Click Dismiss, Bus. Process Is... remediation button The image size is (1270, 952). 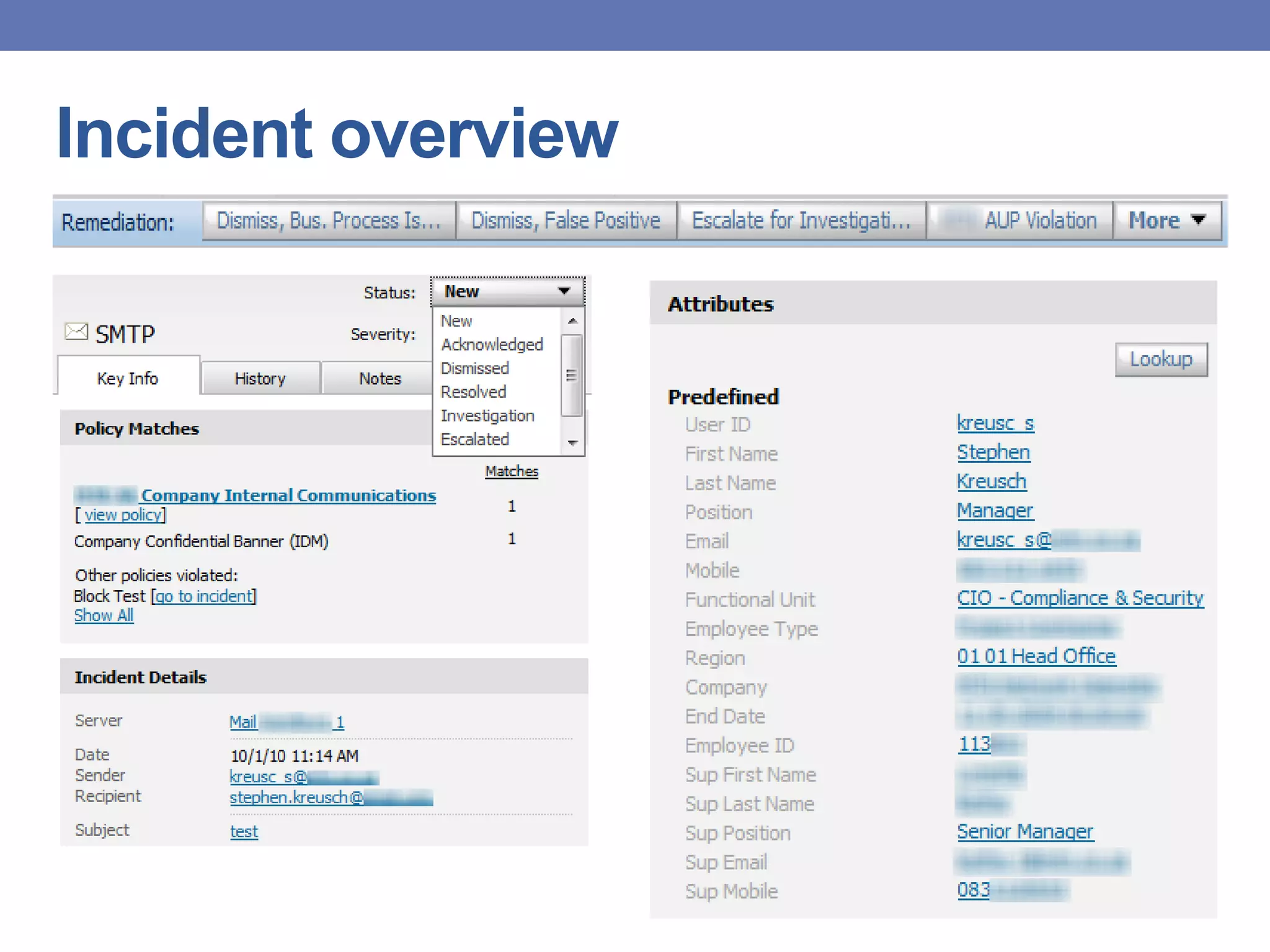coord(329,221)
